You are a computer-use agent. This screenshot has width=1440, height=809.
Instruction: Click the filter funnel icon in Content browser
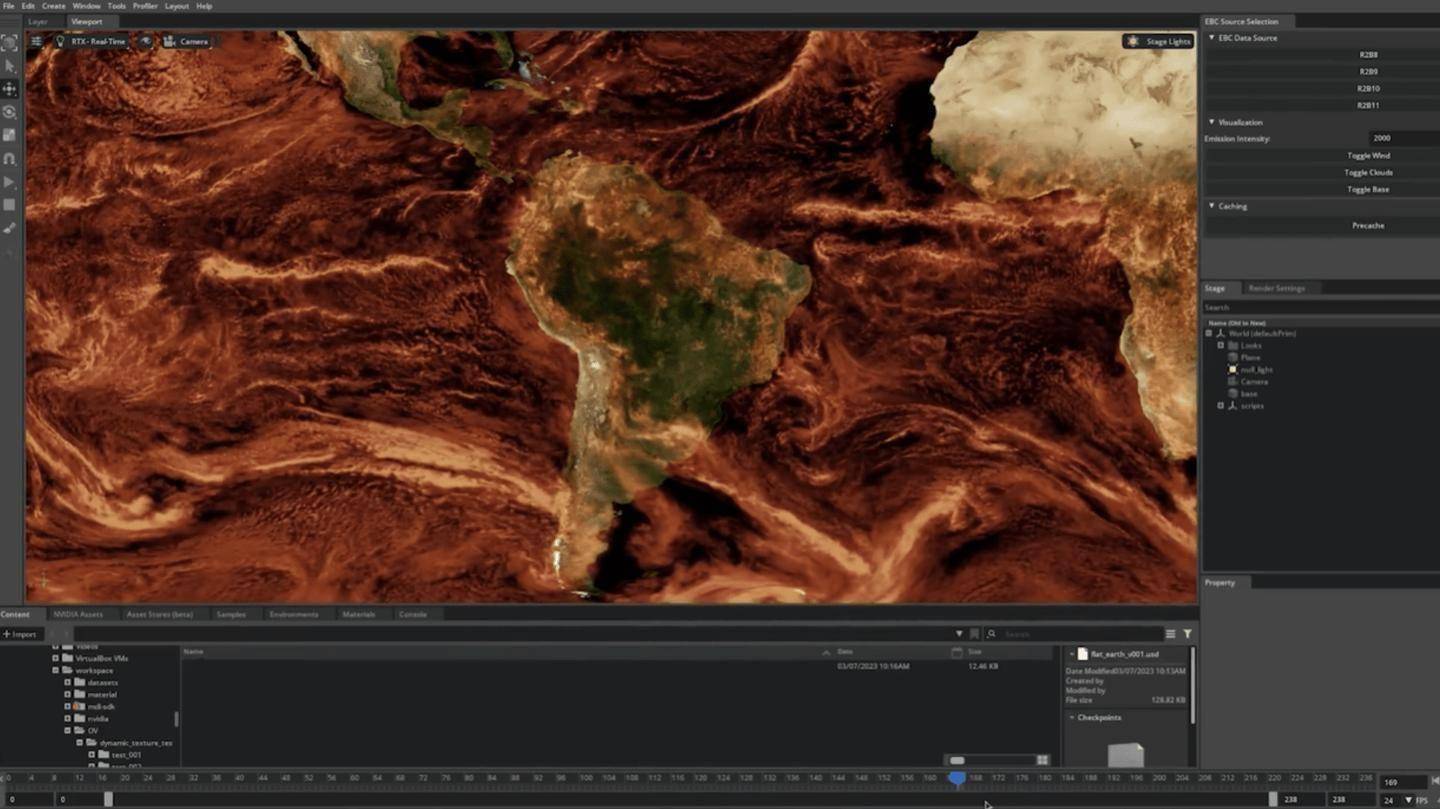[x=1187, y=634]
